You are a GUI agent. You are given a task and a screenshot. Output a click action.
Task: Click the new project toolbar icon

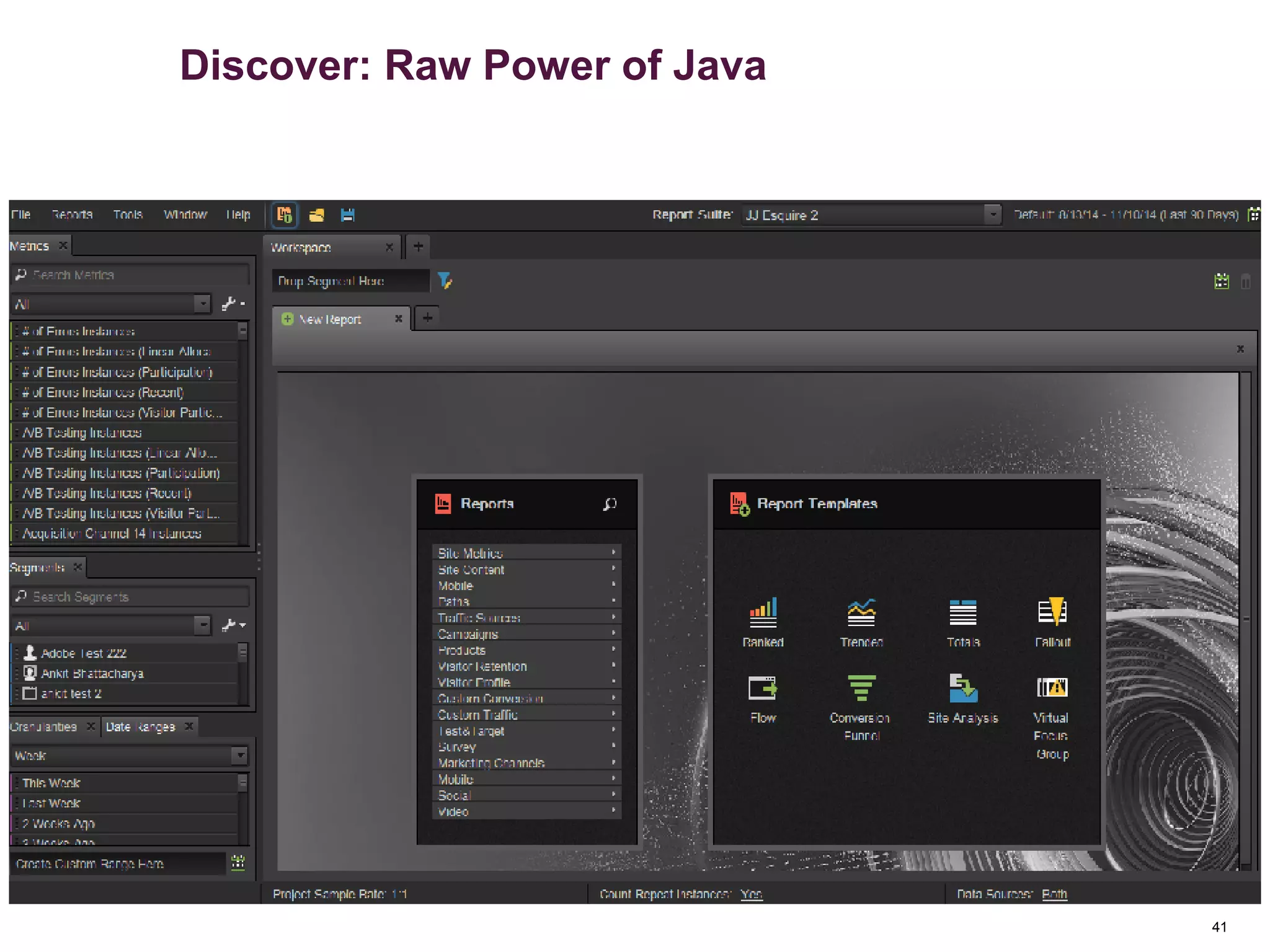(284, 215)
